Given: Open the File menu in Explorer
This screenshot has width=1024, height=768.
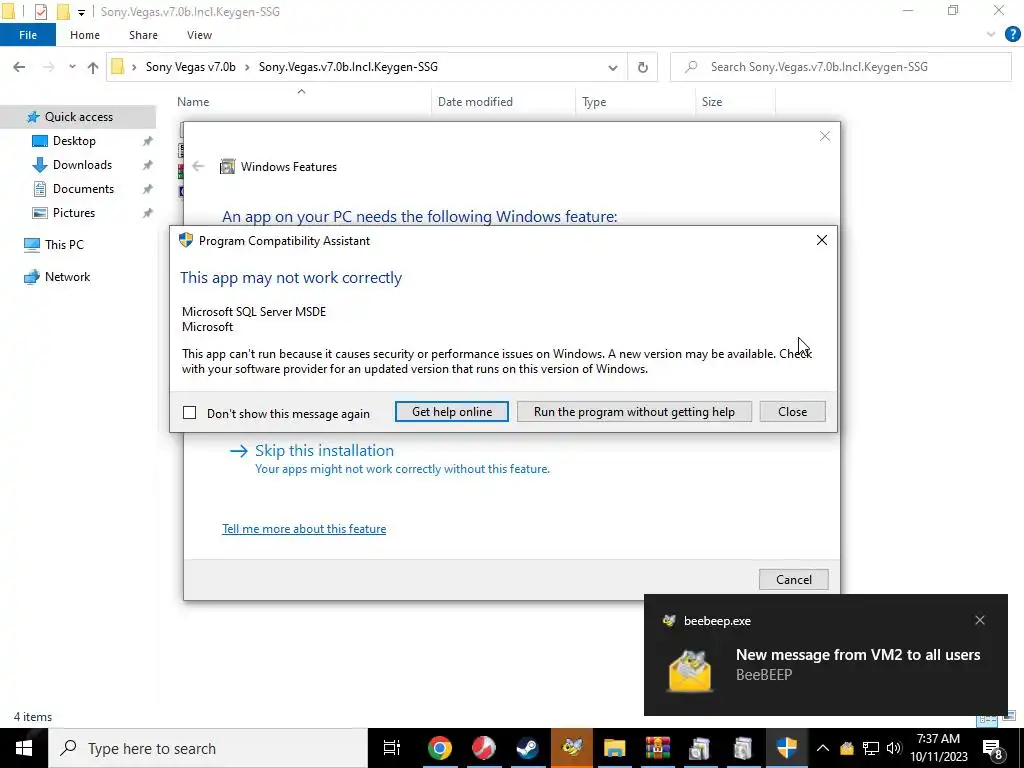Looking at the screenshot, I should point(28,35).
